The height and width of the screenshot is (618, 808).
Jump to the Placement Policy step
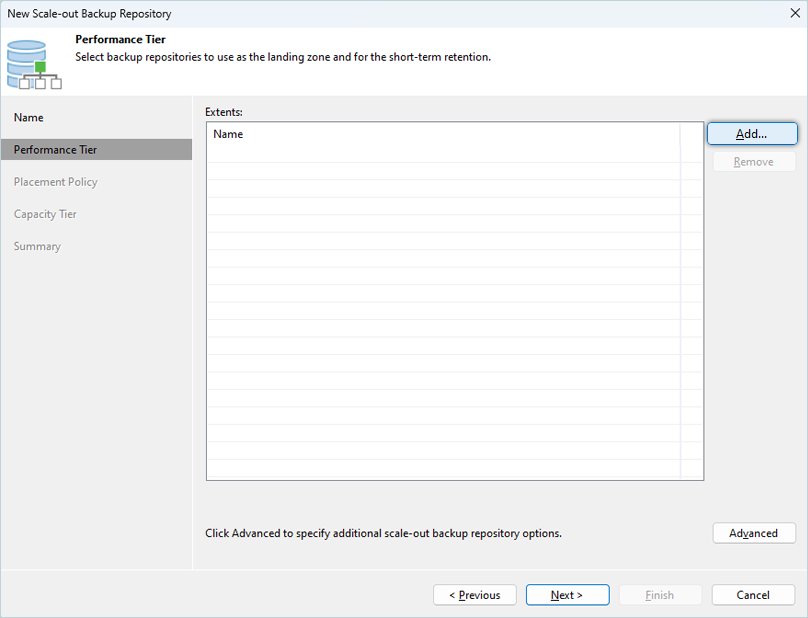56,182
